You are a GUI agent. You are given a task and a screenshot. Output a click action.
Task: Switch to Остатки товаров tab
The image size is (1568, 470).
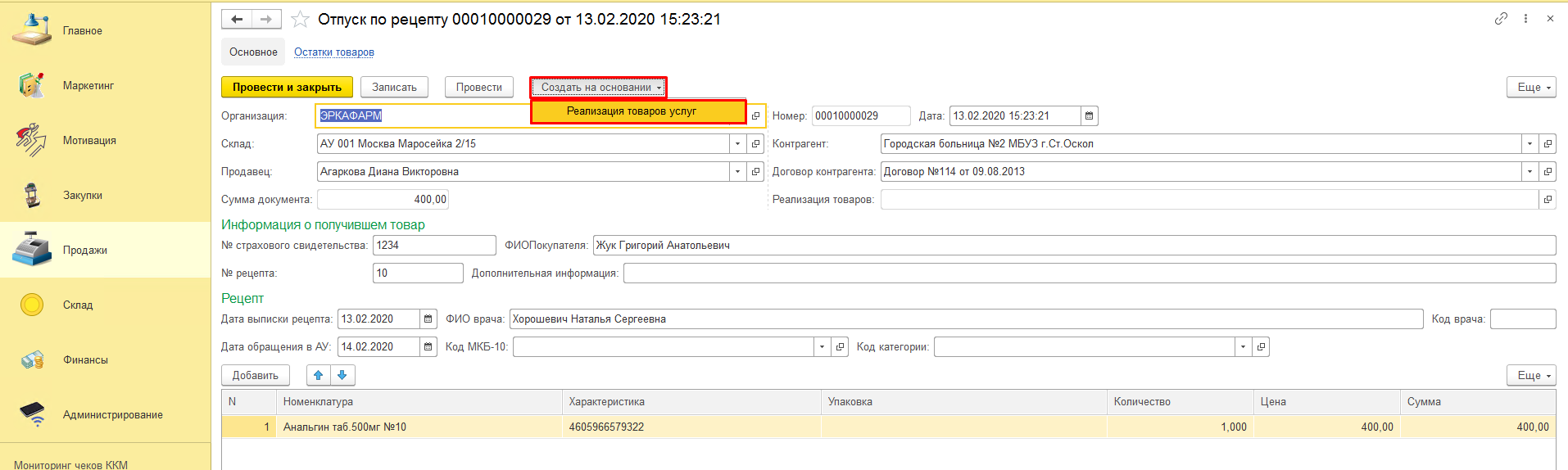(x=334, y=52)
